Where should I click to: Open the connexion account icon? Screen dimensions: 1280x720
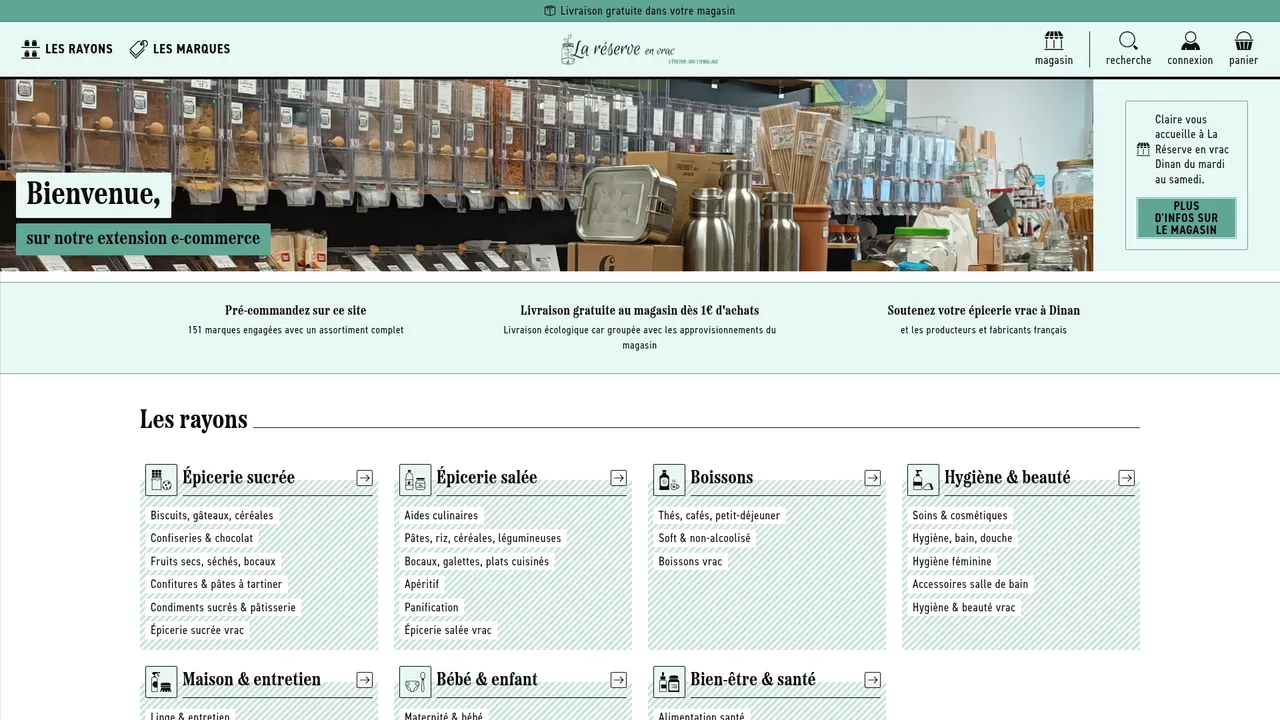tap(1190, 41)
